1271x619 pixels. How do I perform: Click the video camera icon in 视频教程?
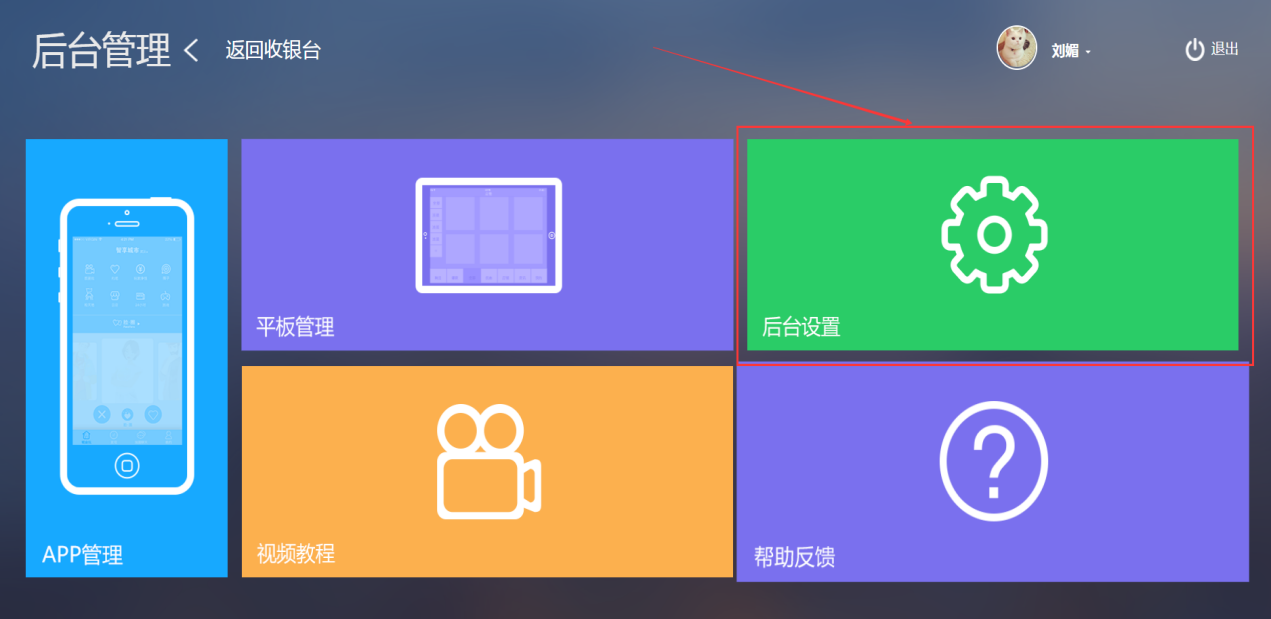[489, 462]
